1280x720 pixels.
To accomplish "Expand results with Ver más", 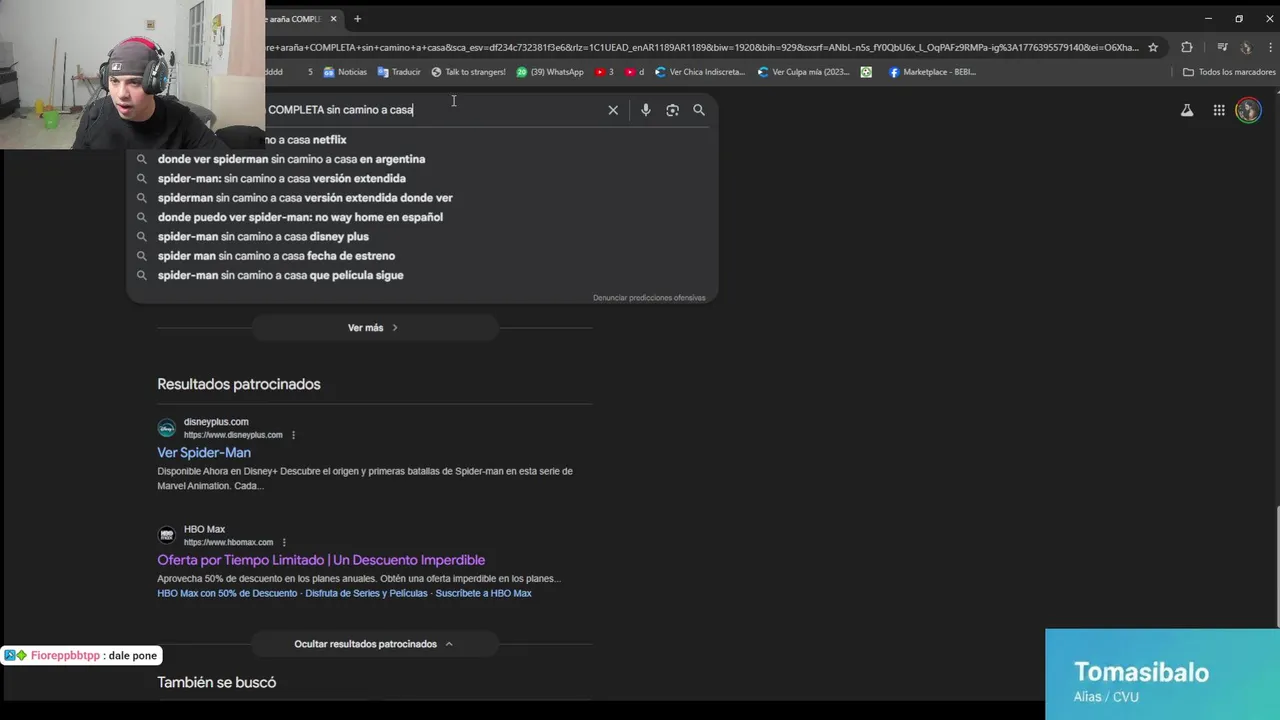I will tap(374, 328).
